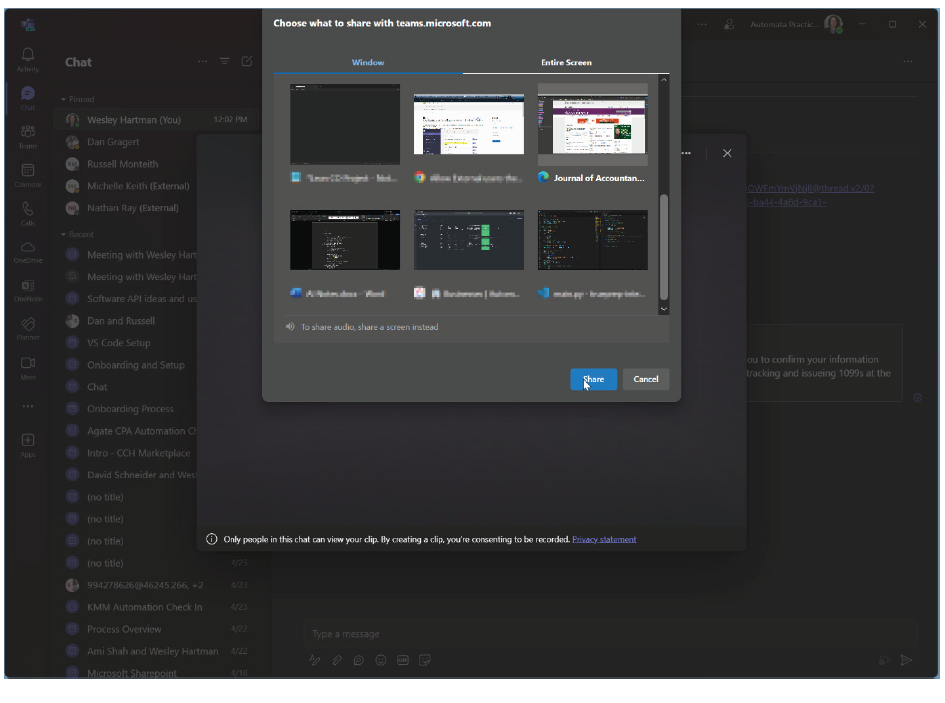Switch to the Entire Screen tab
The width and height of the screenshot is (945, 703).
566,63
